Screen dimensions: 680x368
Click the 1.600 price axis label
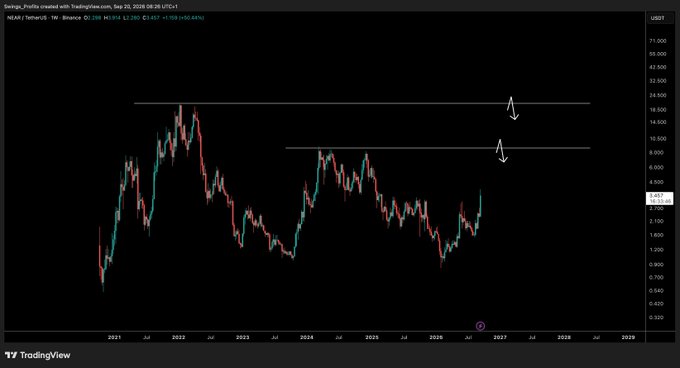pyautogui.click(x=657, y=235)
